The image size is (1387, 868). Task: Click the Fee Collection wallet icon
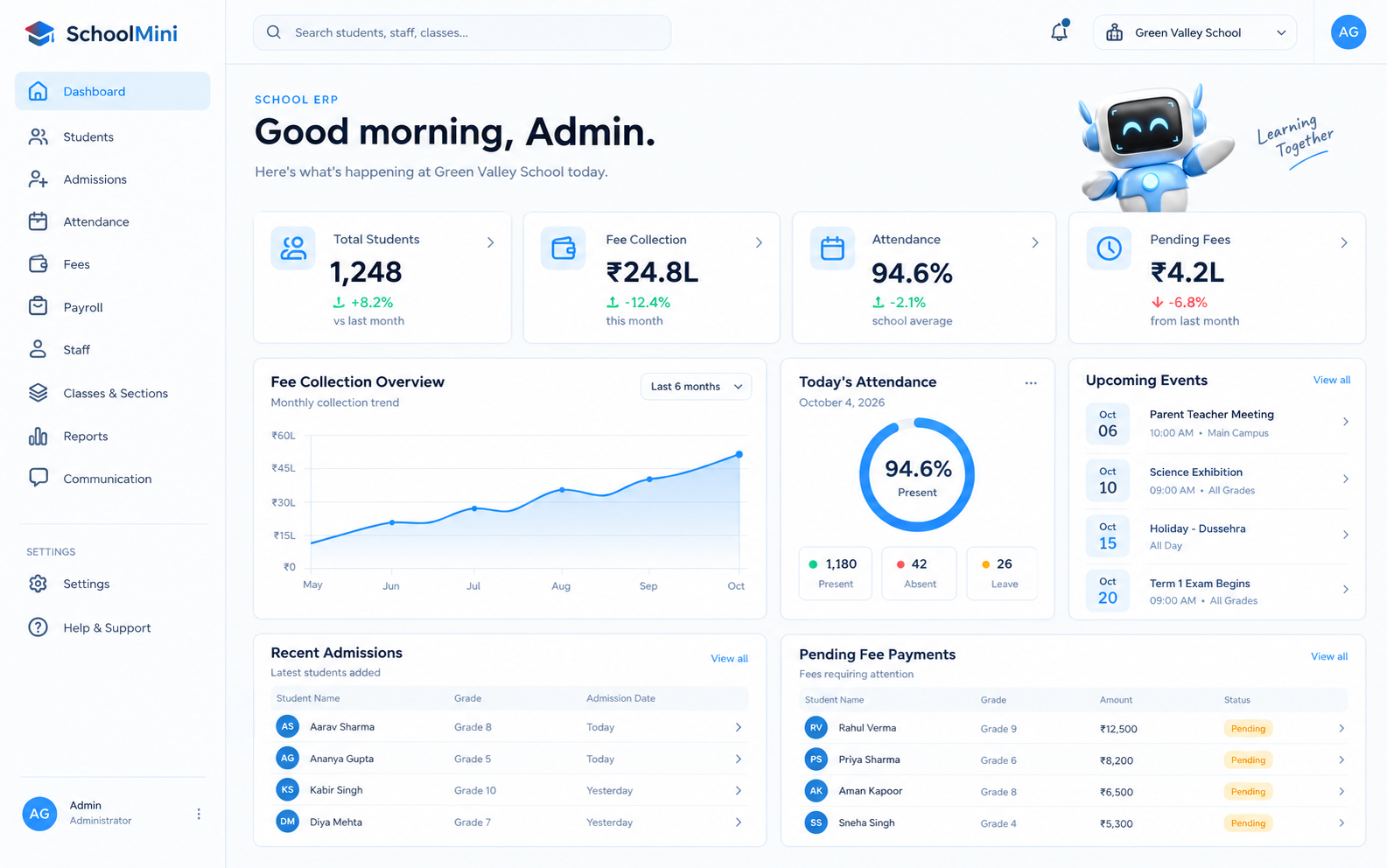[x=563, y=248]
